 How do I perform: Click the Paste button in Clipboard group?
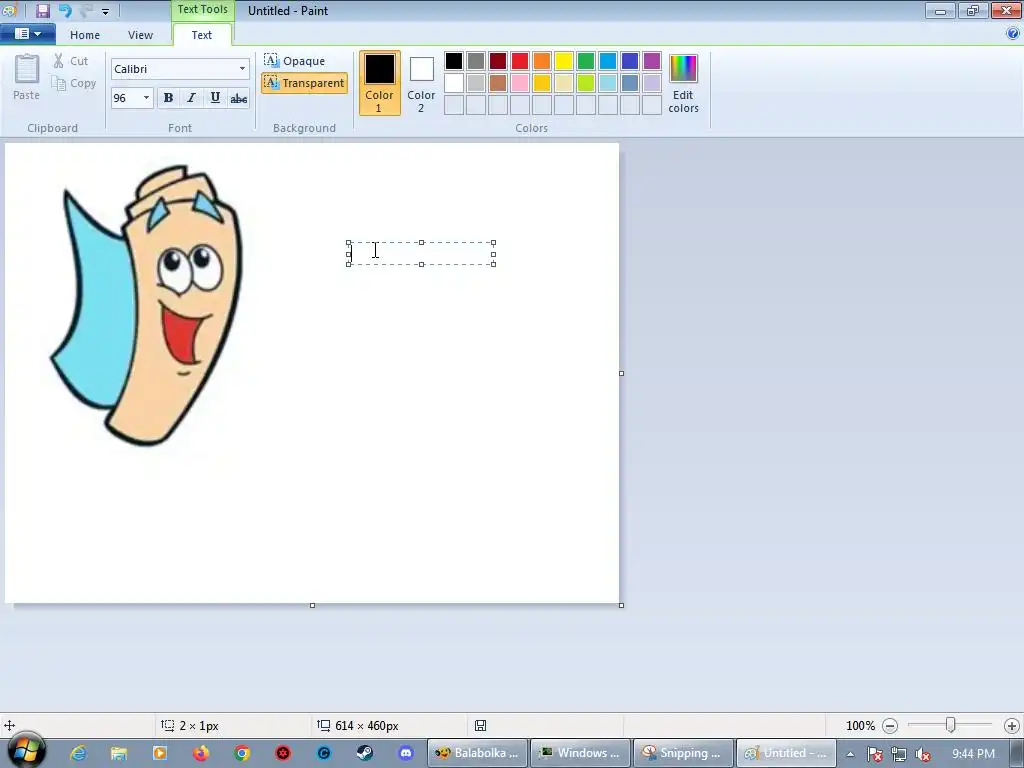point(27,77)
